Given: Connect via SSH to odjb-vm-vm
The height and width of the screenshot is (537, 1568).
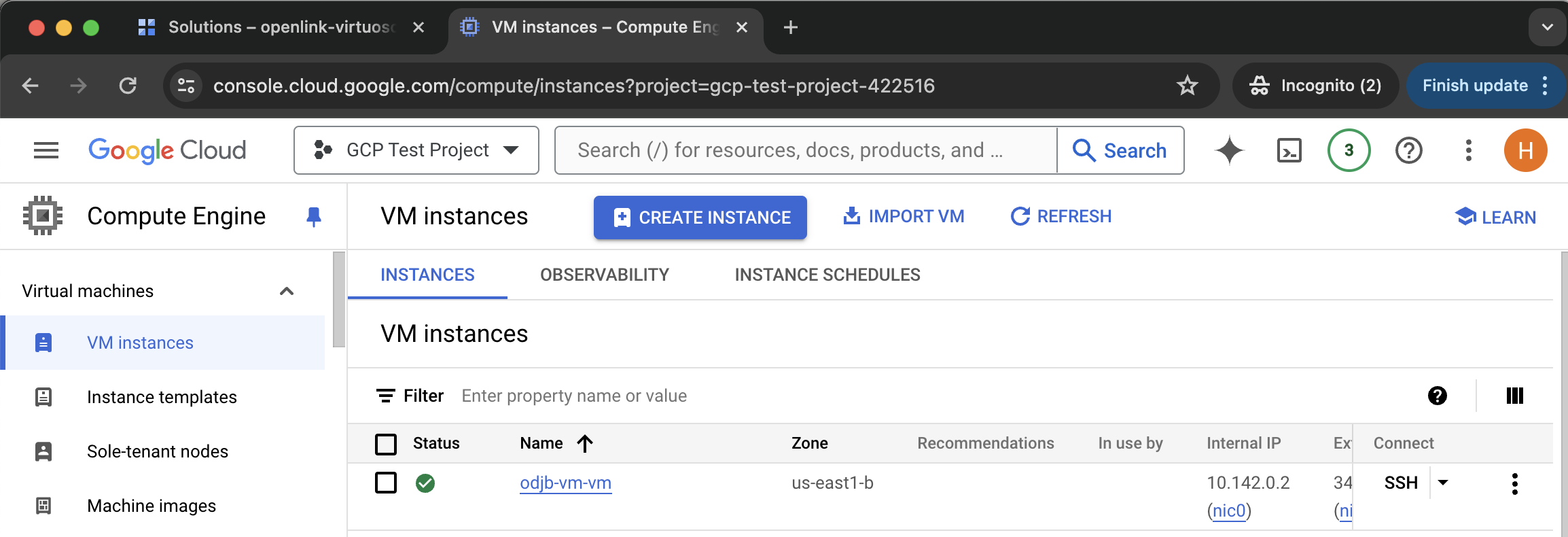Looking at the screenshot, I should point(1401,483).
